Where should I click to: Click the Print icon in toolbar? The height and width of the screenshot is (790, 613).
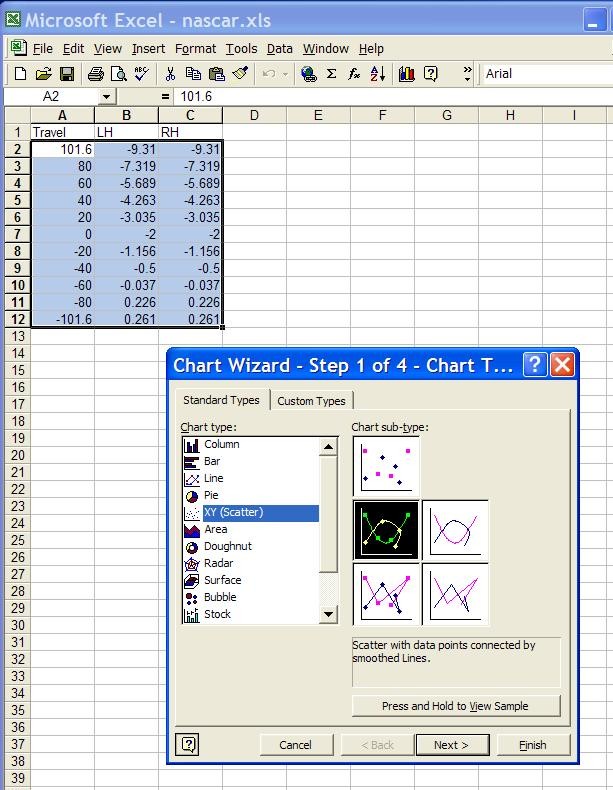96,74
